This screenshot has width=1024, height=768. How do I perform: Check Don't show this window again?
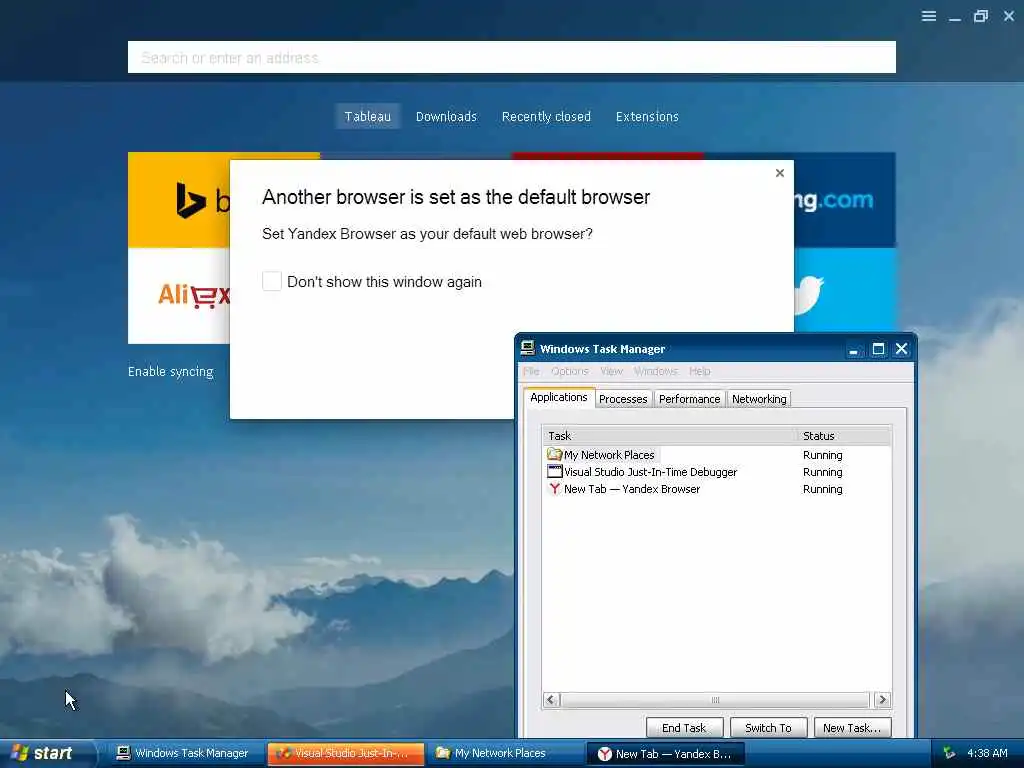click(272, 281)
